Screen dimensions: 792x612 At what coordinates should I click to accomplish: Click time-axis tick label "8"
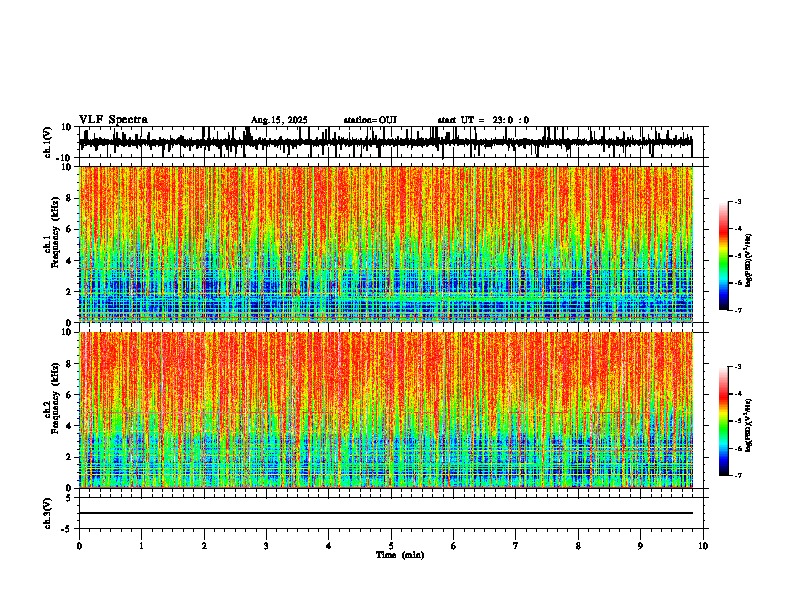click(578, 546)
